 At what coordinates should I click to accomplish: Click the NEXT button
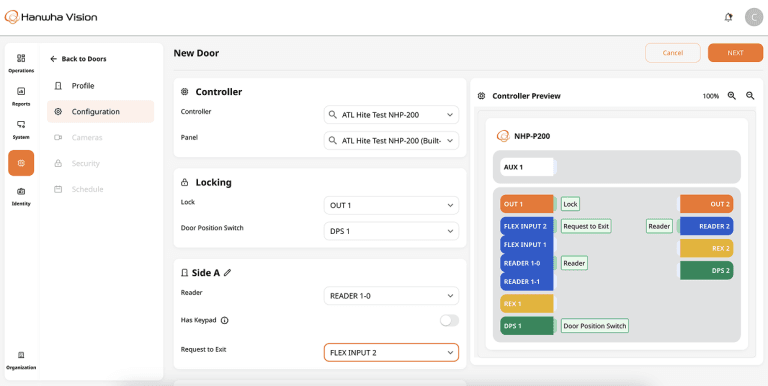pos(735,53)
